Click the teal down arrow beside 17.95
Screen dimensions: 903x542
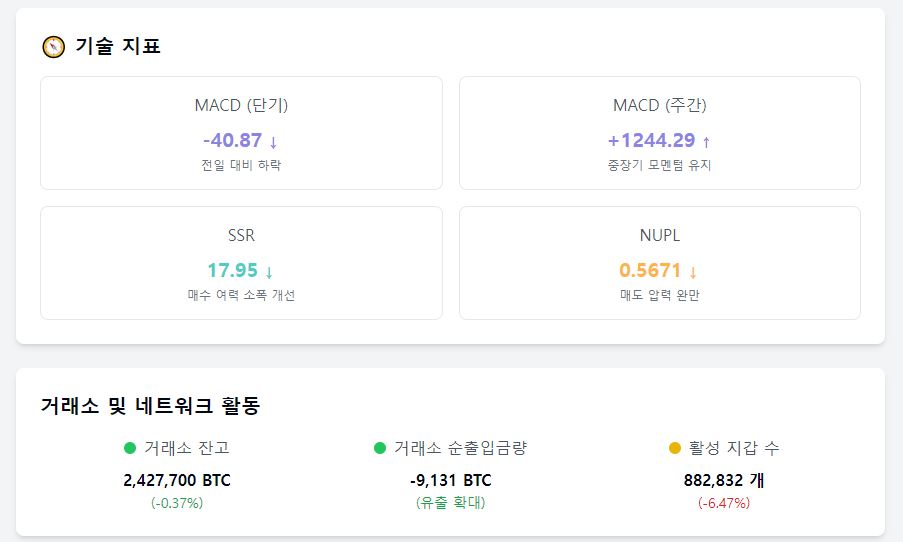pyautogui.click(x=268, y=272)
